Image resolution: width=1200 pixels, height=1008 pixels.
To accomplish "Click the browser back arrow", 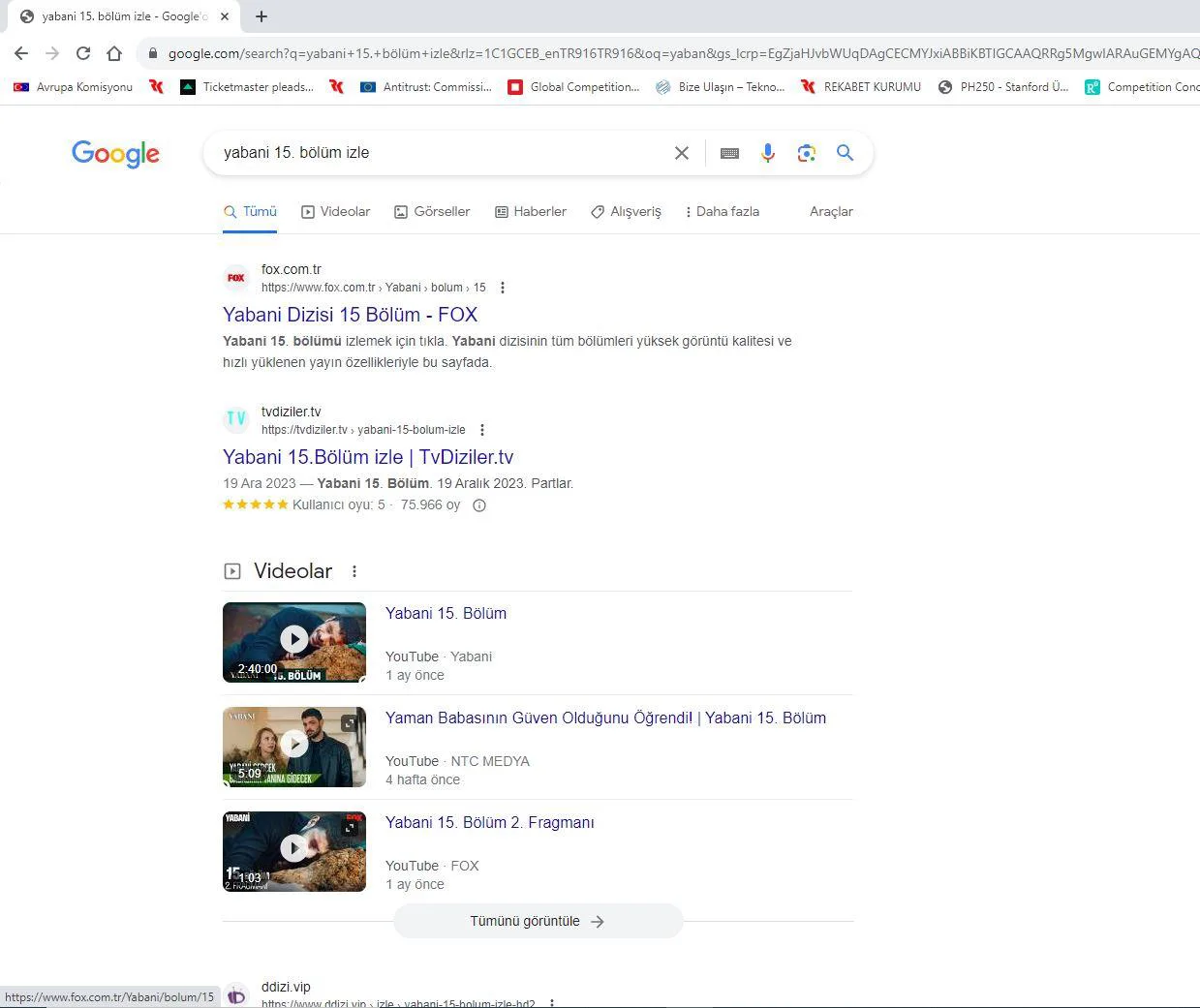I will pos(21,53).
